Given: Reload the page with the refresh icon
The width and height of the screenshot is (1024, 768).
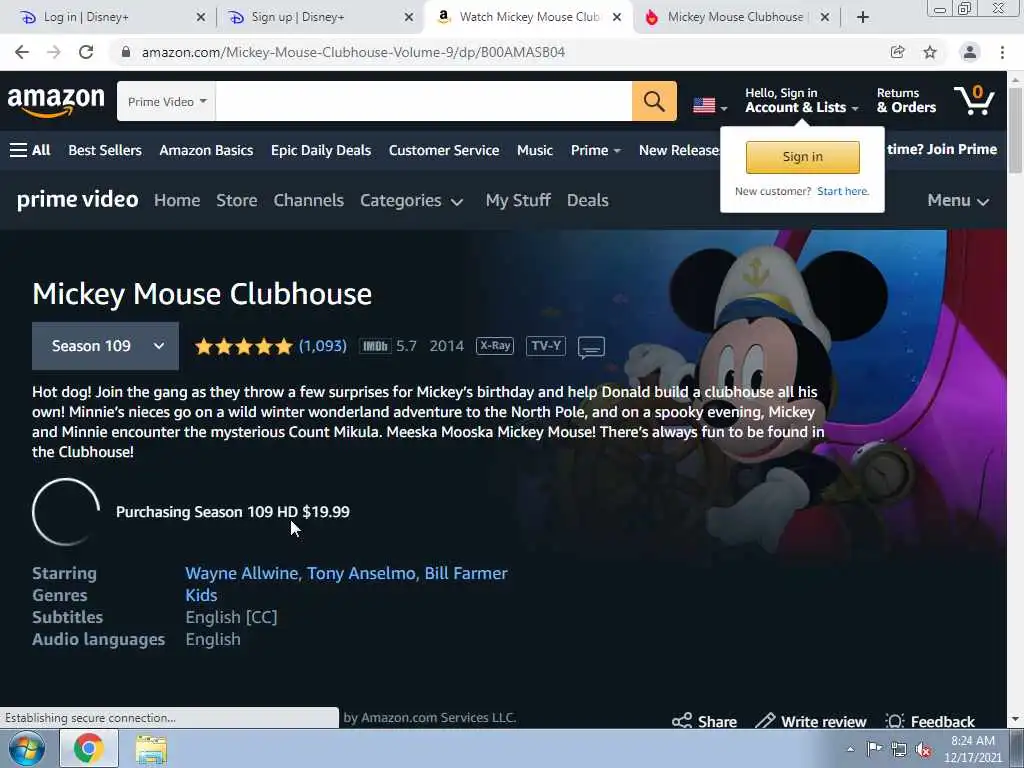Looking at the screenshot, I should [x=86, y=52].
